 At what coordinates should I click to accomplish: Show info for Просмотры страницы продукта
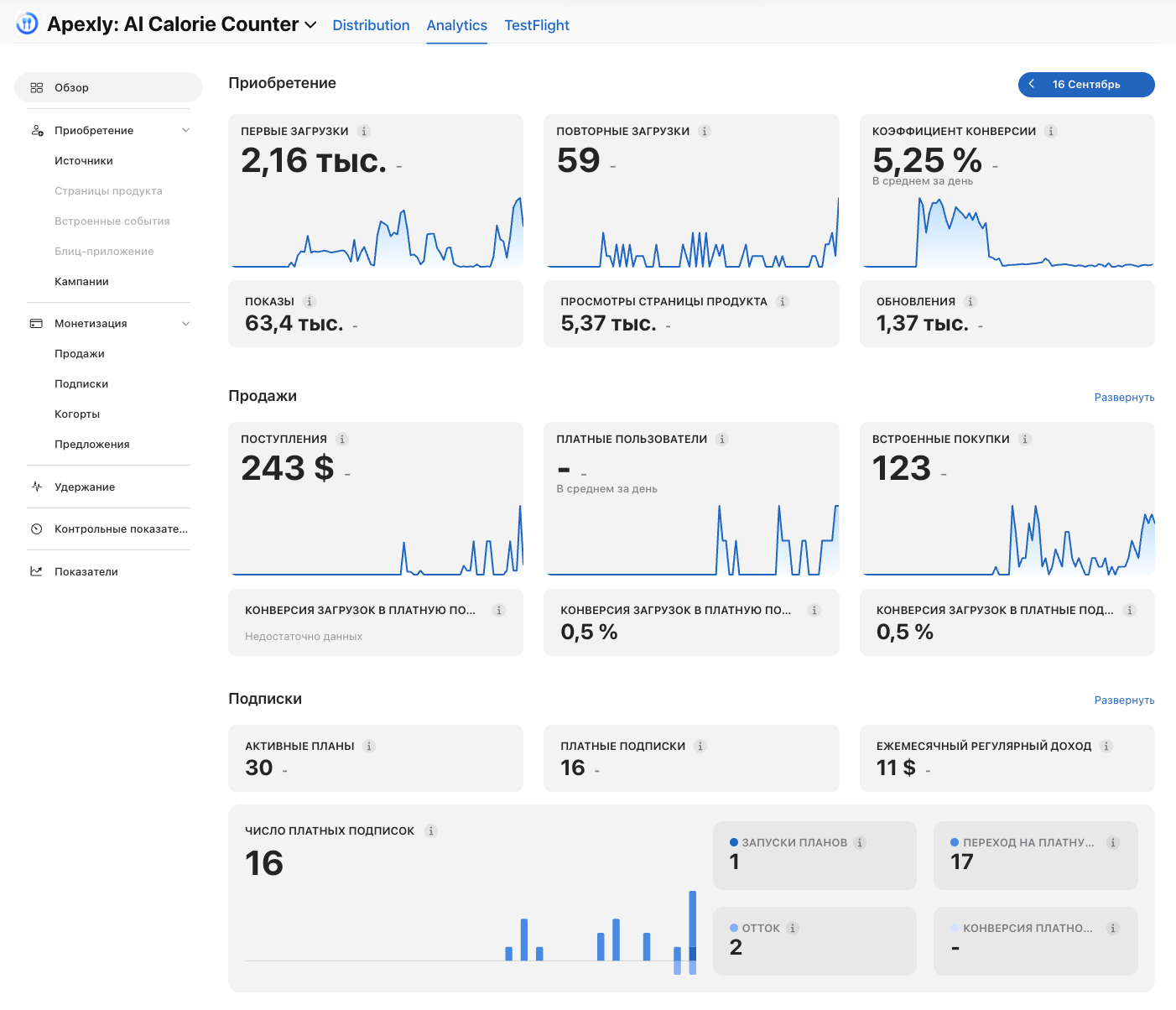(x=783, y=301)
